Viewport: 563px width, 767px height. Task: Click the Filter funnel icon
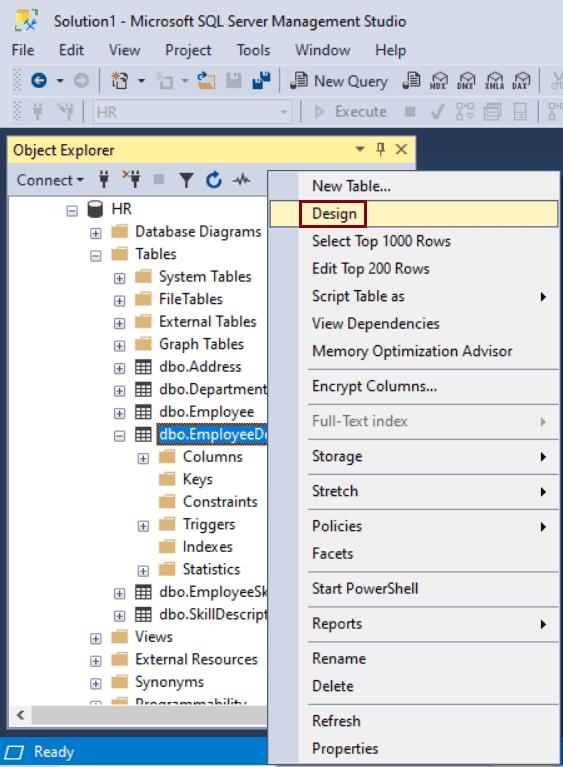pyautogui.click(x=186, y=180)
